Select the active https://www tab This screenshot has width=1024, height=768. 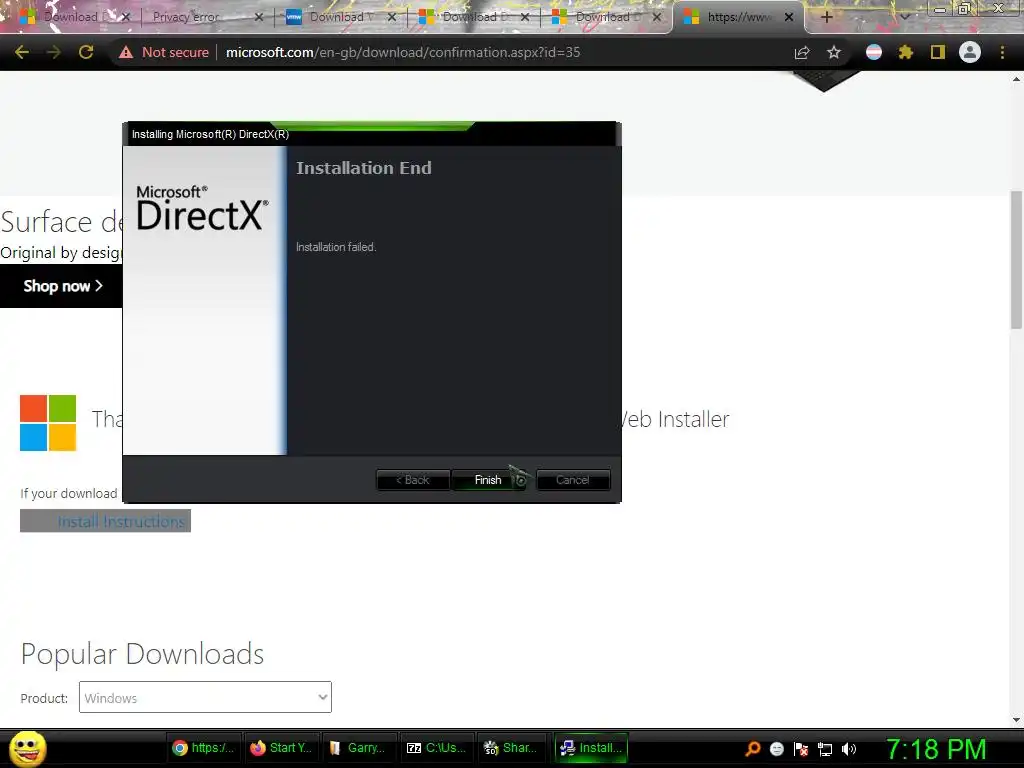738,17
